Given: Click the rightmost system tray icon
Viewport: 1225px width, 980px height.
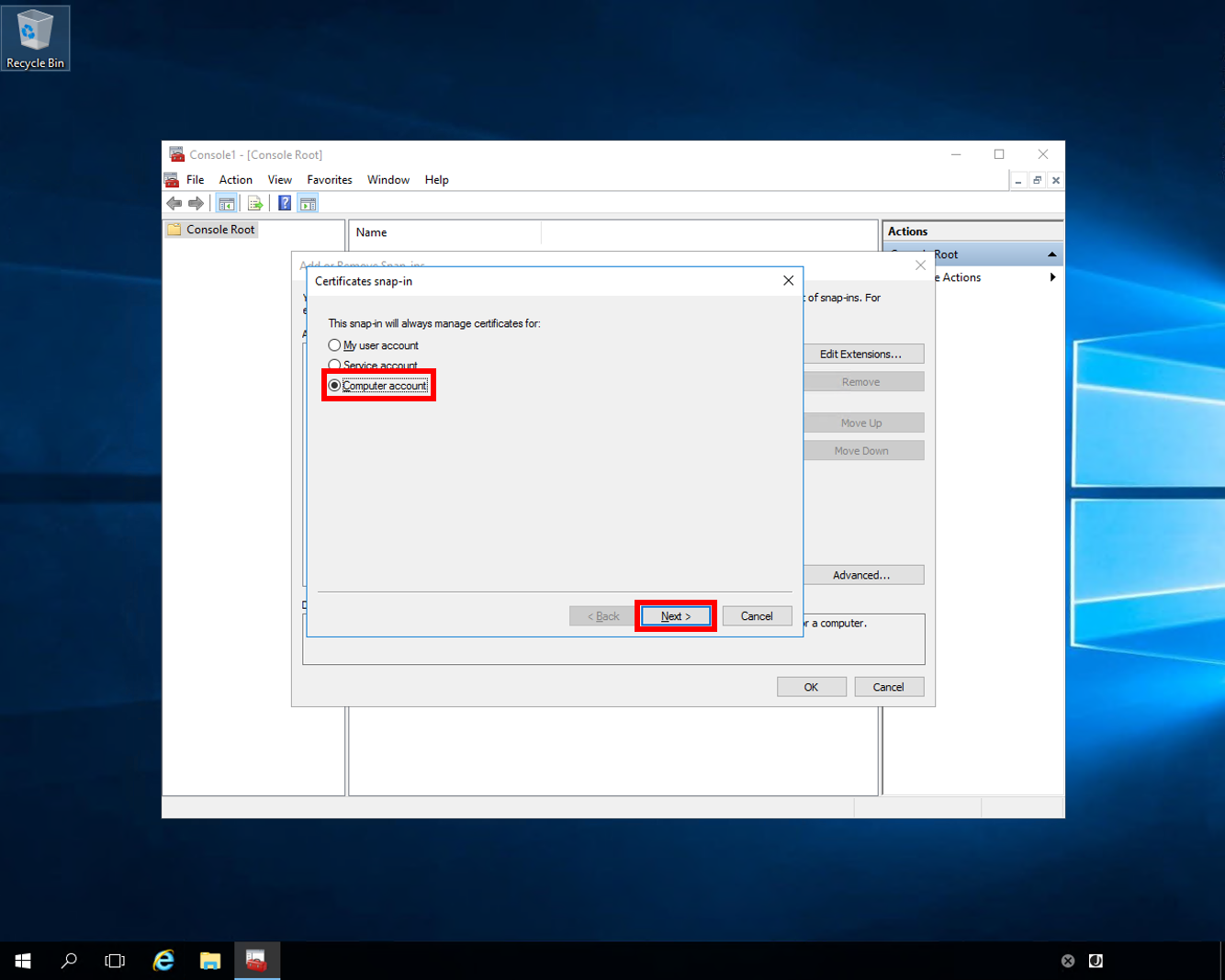Looking at the screenshot, I should pyautogui.click(x=1096, y=961).
